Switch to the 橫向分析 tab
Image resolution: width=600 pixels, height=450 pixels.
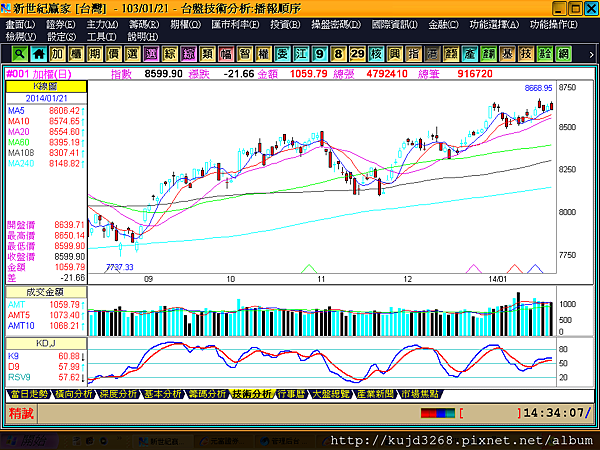pyautogui.click(x=73, y=394)
